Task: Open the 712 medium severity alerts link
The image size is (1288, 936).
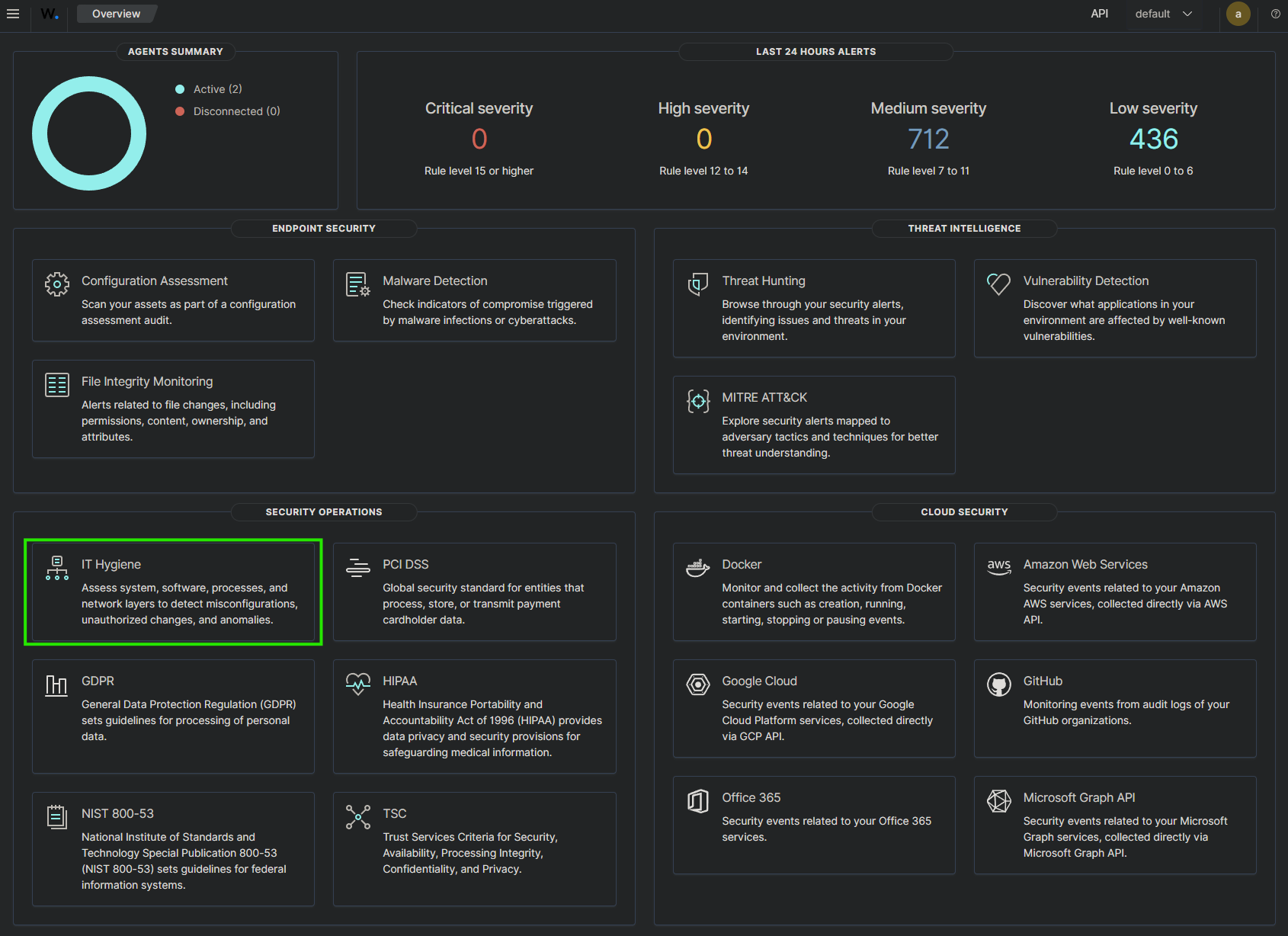Action: (x=928, y=139)
